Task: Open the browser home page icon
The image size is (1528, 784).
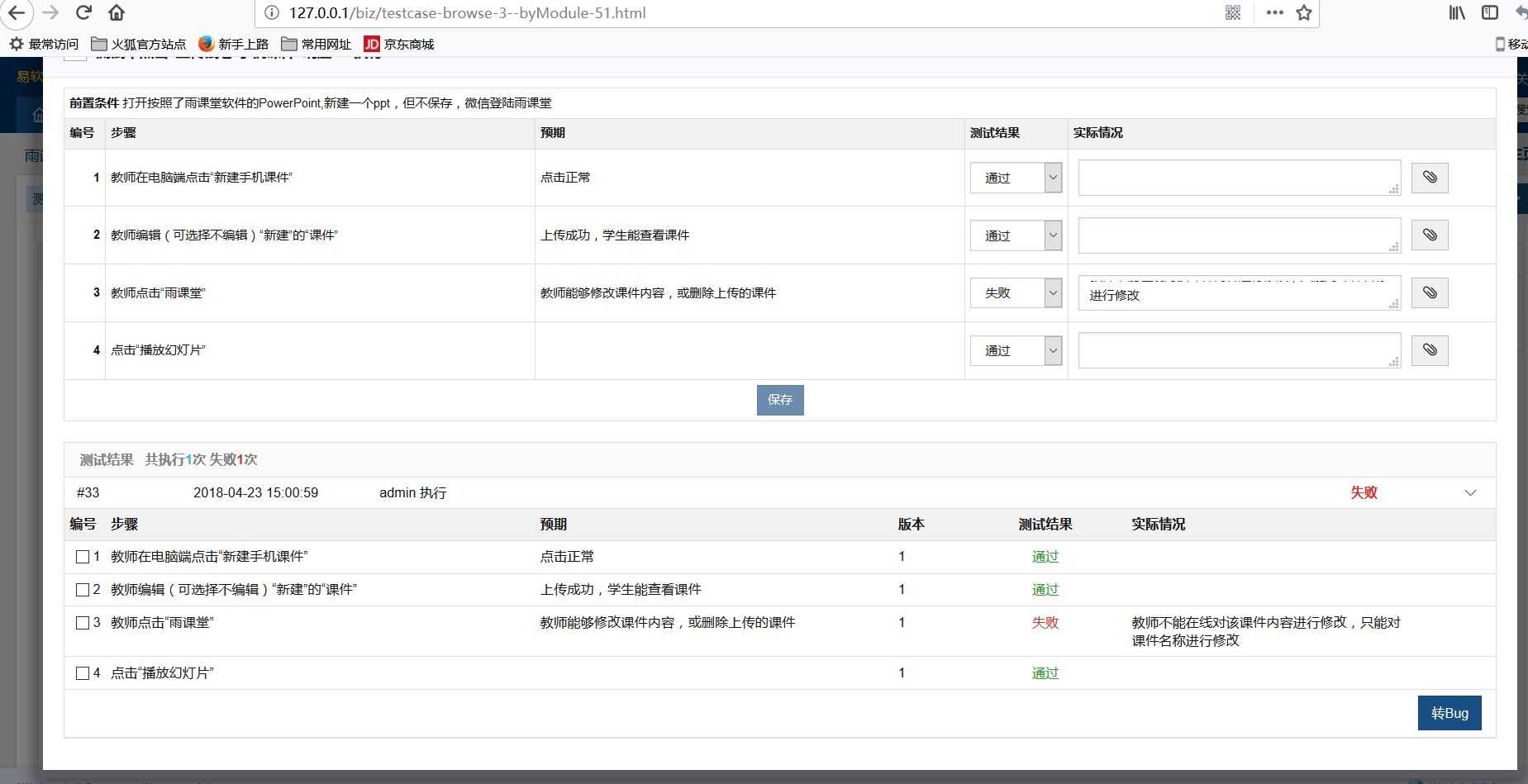Action: tap(117, 12)
